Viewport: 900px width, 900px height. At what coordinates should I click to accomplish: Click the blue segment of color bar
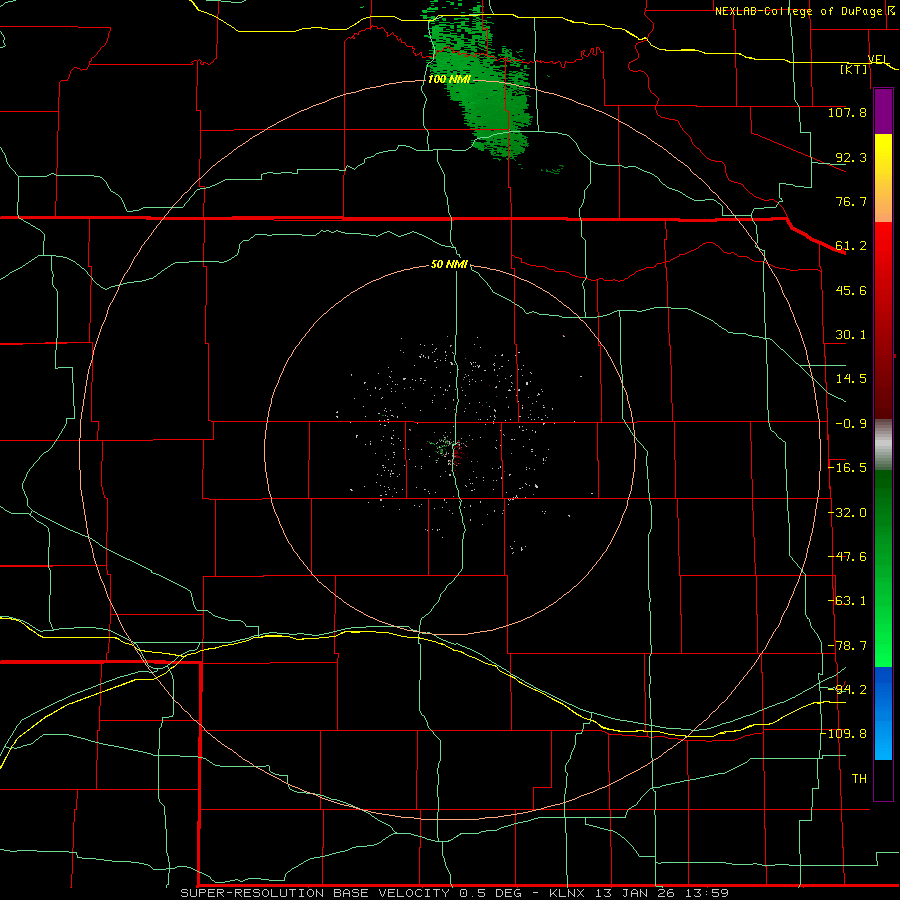(883, 713)
